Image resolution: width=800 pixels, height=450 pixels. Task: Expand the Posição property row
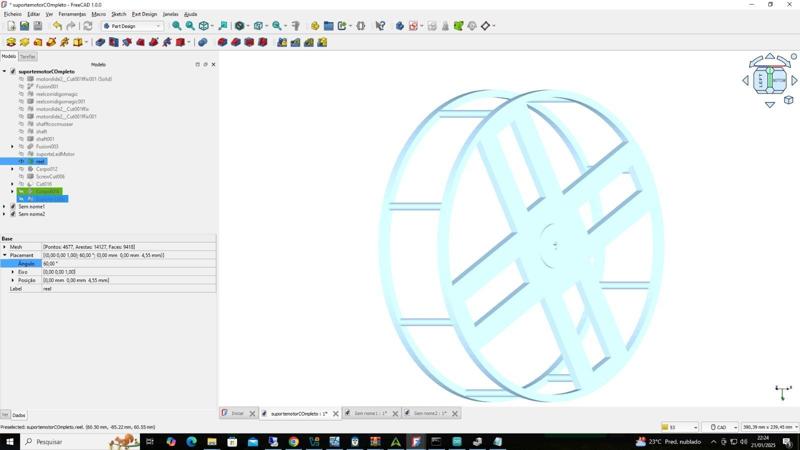coord(12,280)
